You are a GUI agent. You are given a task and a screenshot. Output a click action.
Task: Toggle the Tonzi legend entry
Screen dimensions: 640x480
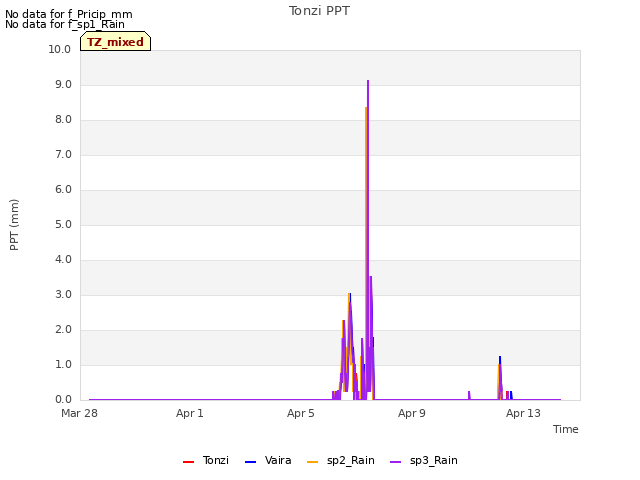(206, 460)
